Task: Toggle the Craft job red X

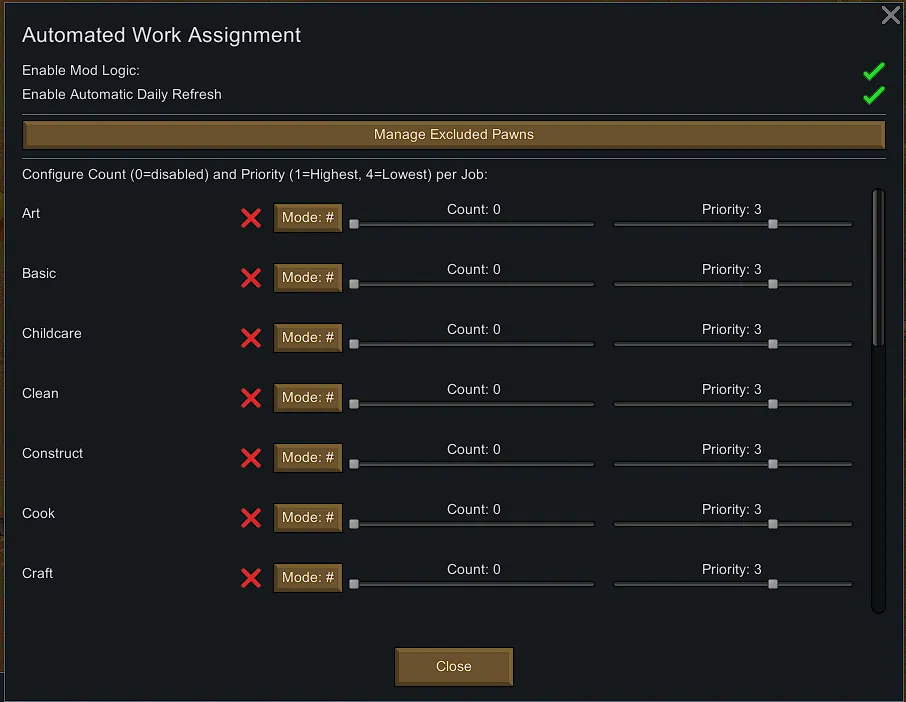Action: [x=251, y=578]
